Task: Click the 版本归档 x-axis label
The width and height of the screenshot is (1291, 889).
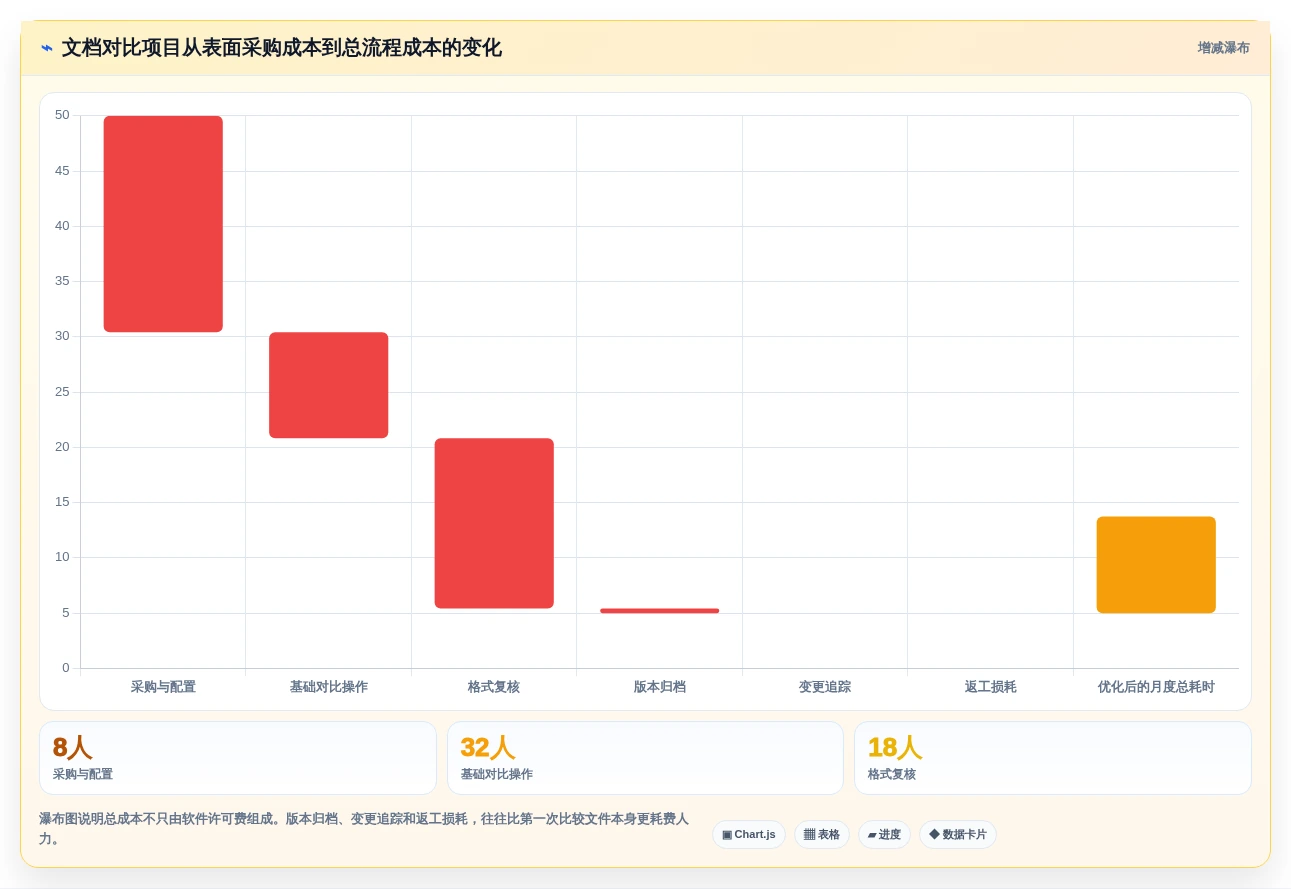Action: click(660, 687)
